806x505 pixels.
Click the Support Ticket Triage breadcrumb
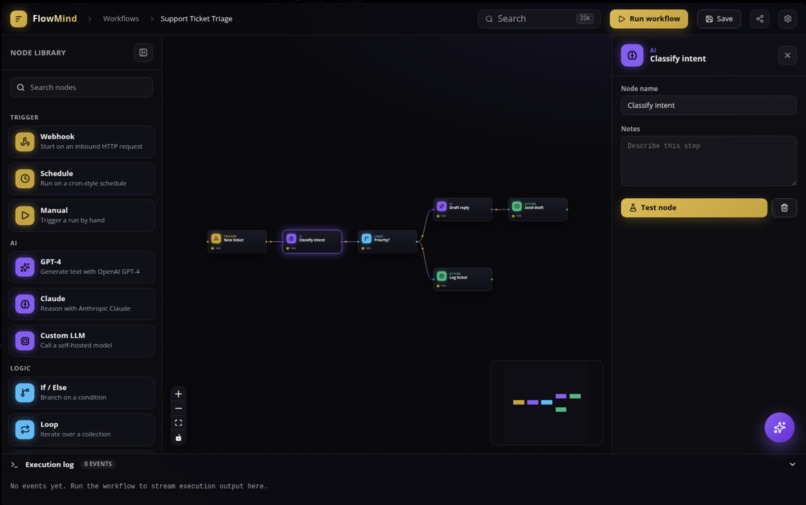[x=196, y=19]
